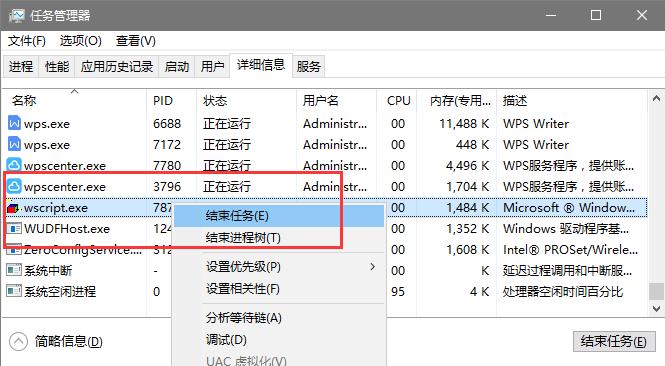
Task: Click the memory value 448 K
Action: pos(472,145)
